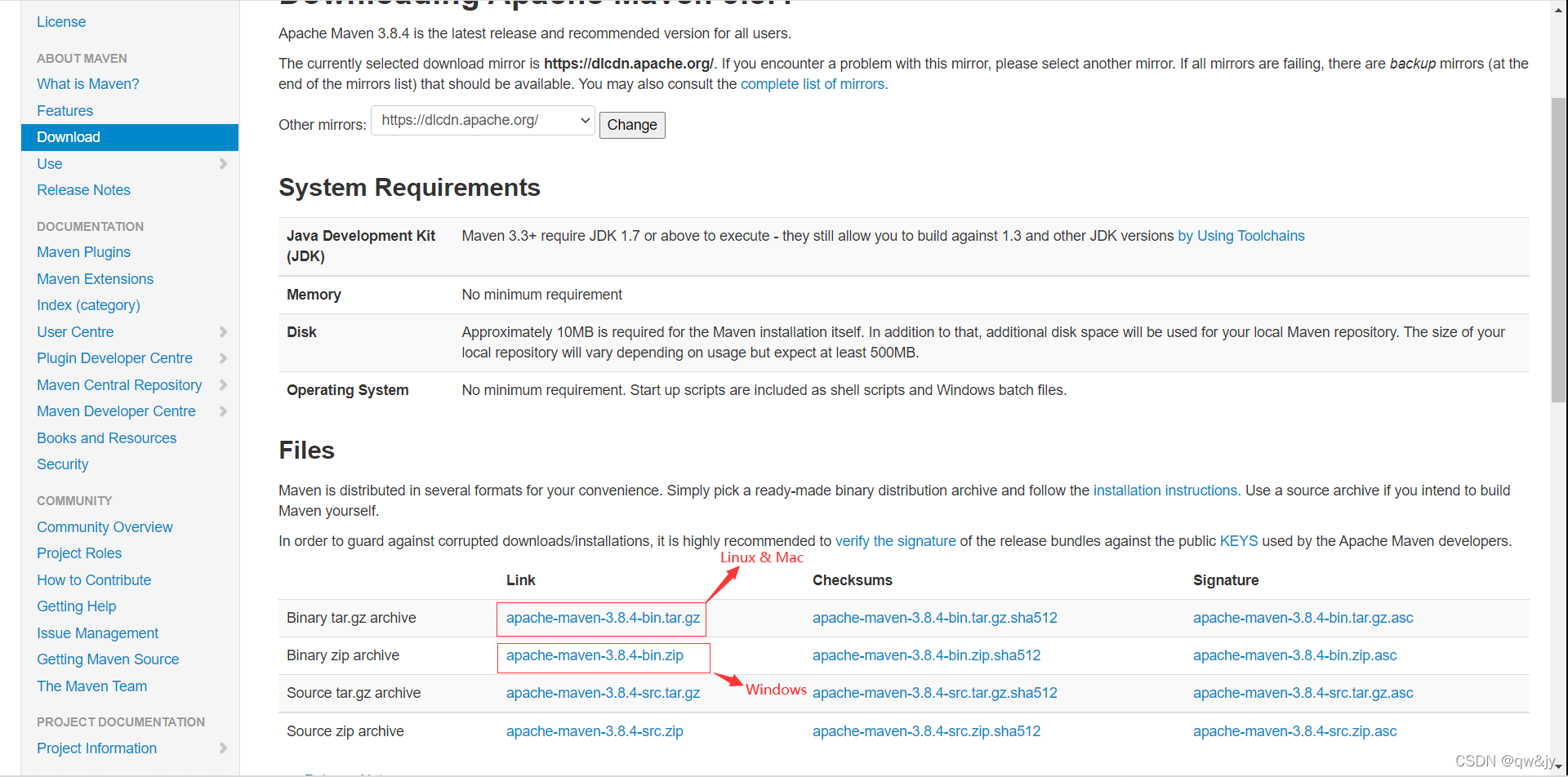Open Maven Central Repository link
1568x777 pixels.
119,385
